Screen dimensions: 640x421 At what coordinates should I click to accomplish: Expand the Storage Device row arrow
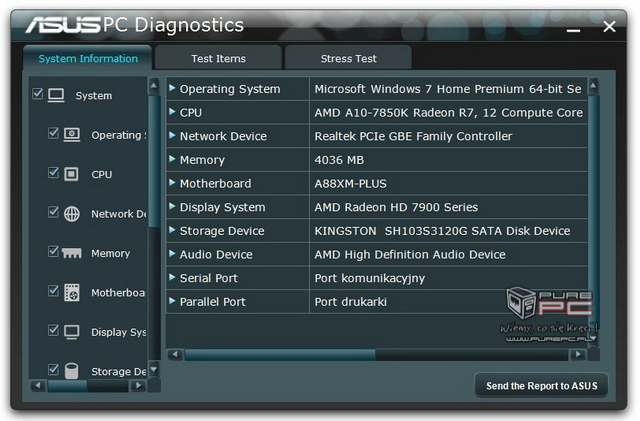pos(172,230)
